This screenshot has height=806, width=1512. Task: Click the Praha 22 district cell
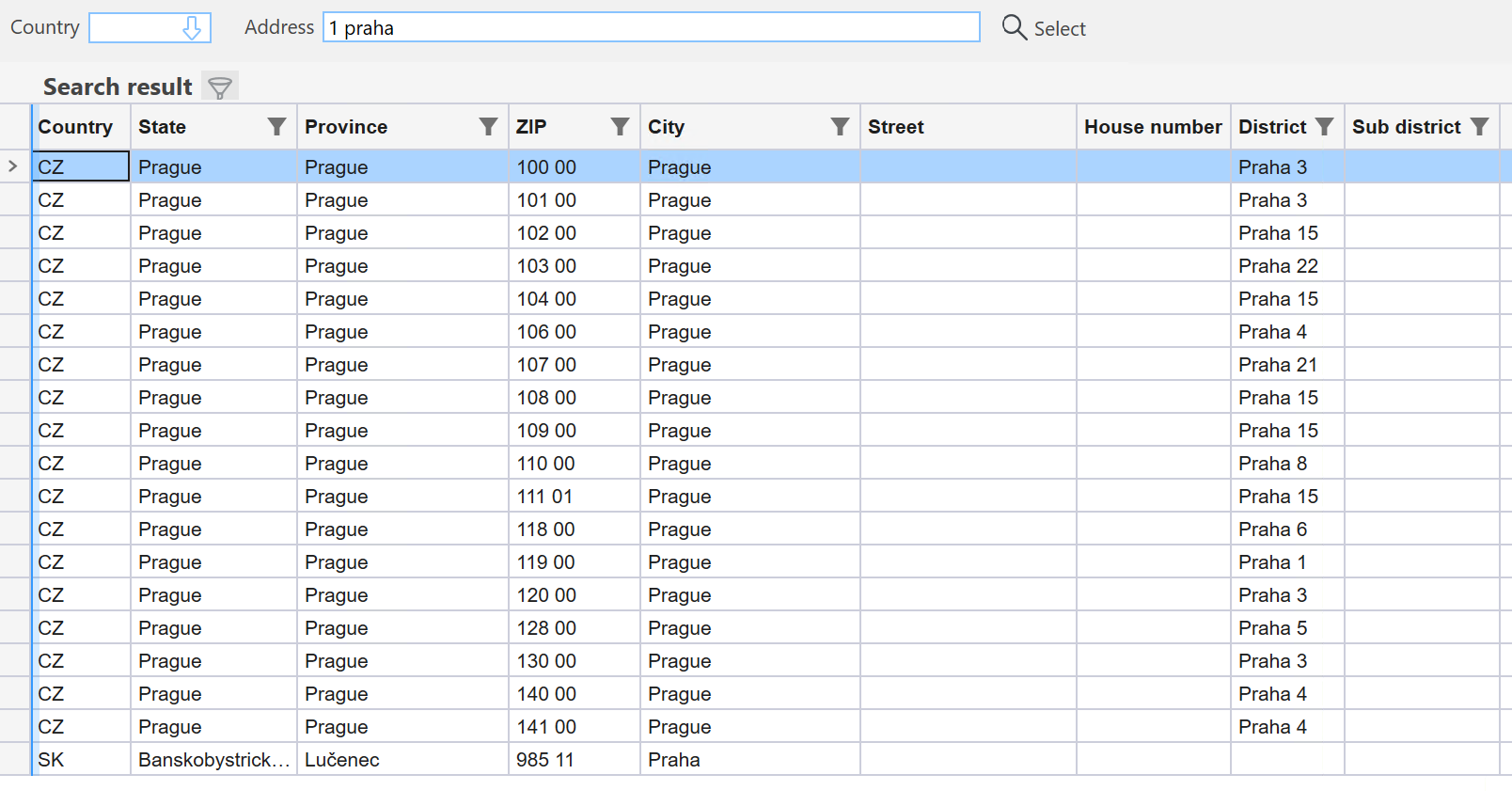click(x=1278, y=266)
